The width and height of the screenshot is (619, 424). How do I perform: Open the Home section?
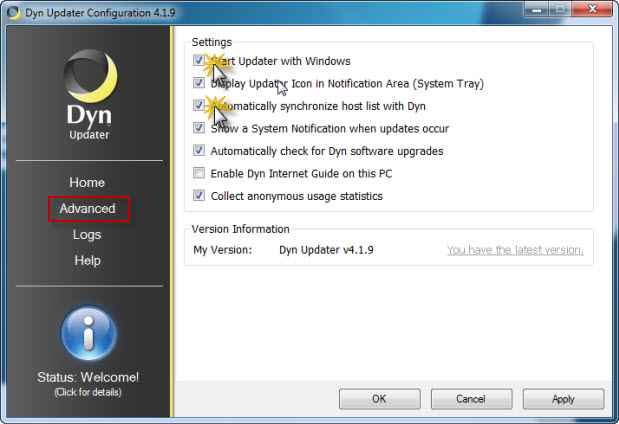pyautogui.click(x=87, y=182)
